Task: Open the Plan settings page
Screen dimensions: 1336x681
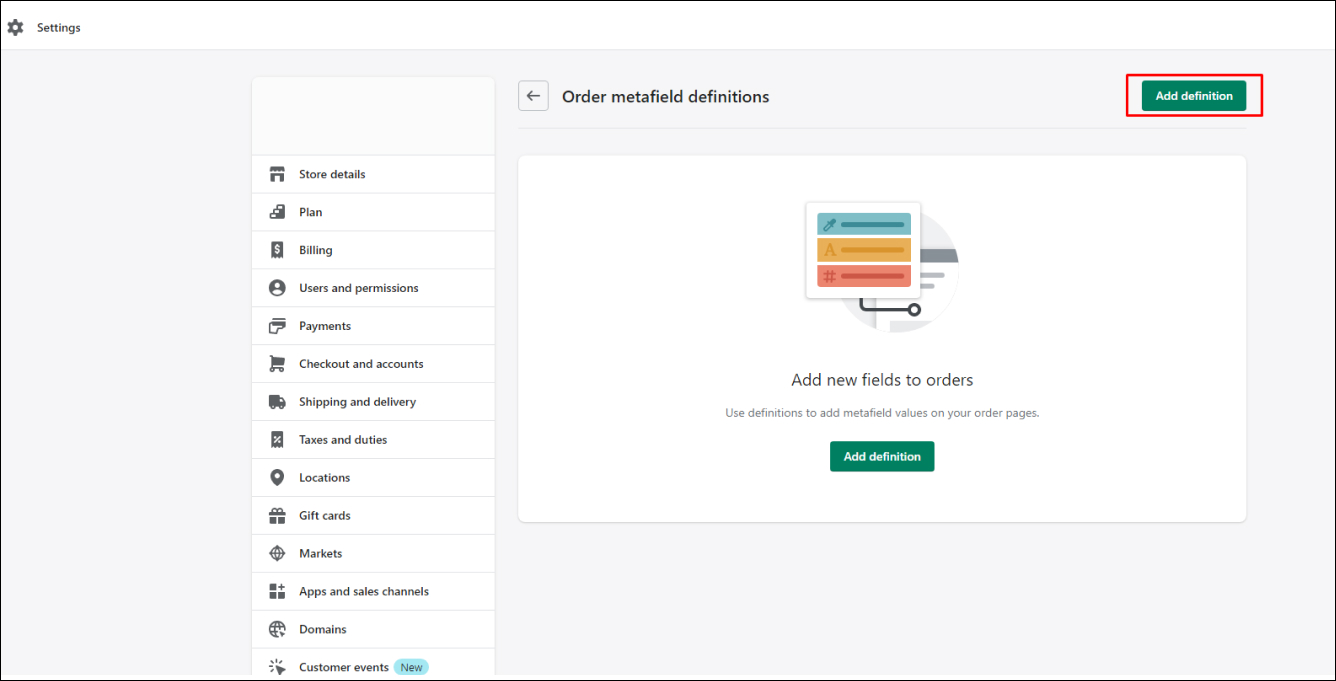Action: (373, 212)
